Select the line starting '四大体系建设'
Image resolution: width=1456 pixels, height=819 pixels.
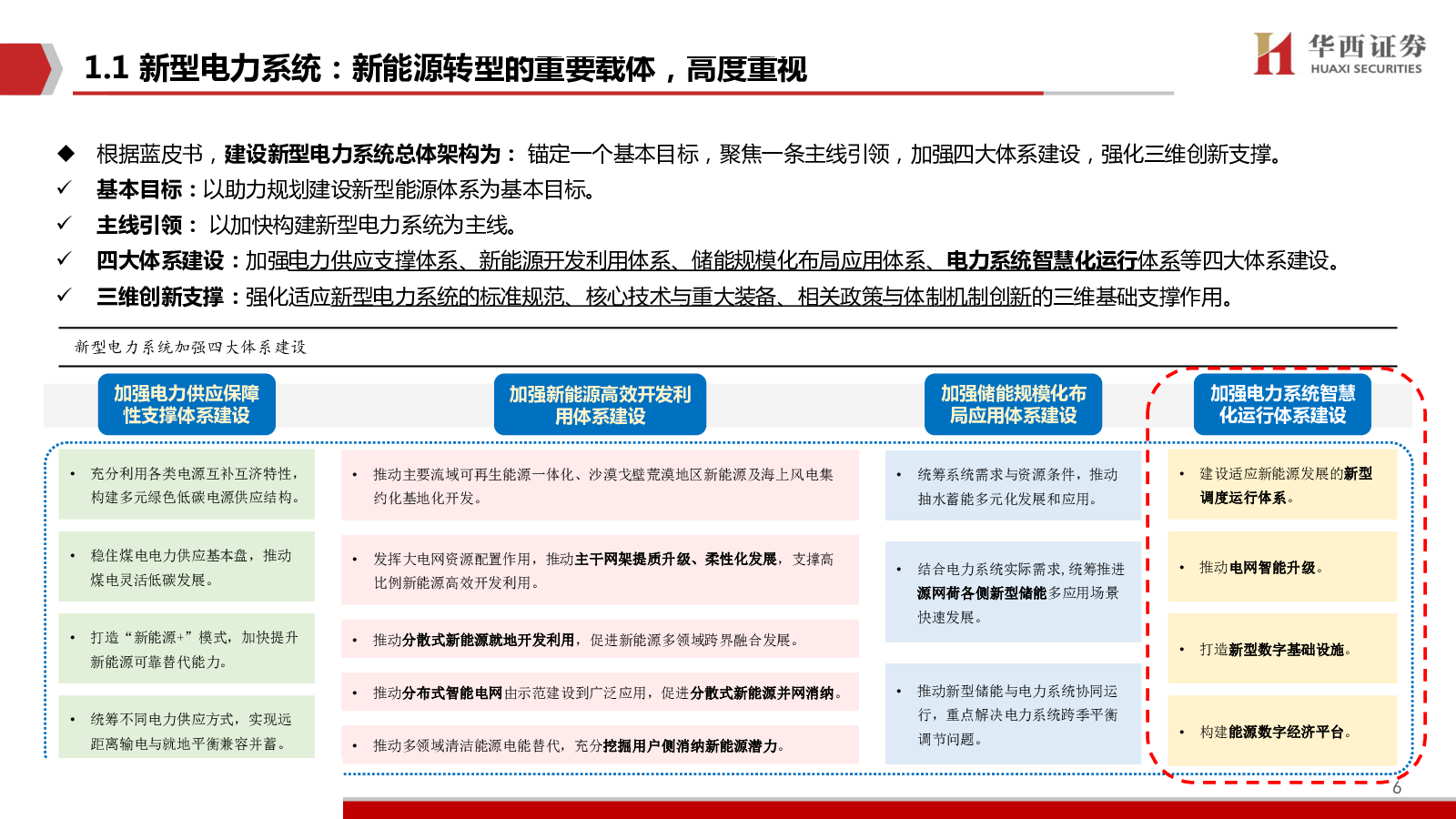pos(719,261)
